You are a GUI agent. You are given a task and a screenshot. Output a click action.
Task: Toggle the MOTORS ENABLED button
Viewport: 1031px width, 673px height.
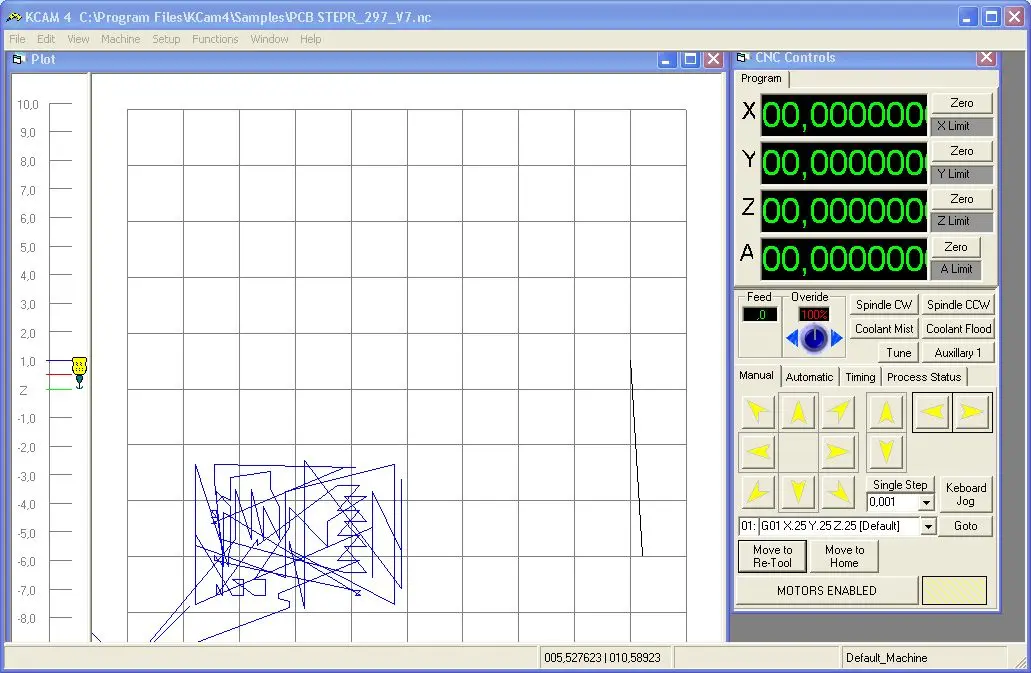(x=827, y=591)
